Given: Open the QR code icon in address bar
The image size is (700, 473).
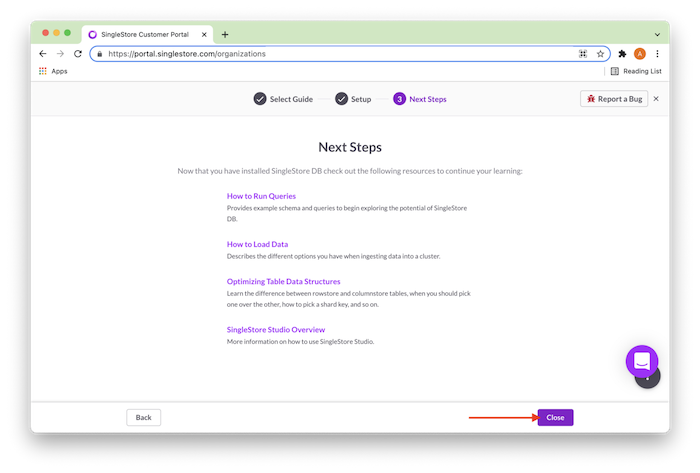Looking at the screenshot, I should 583,54.
